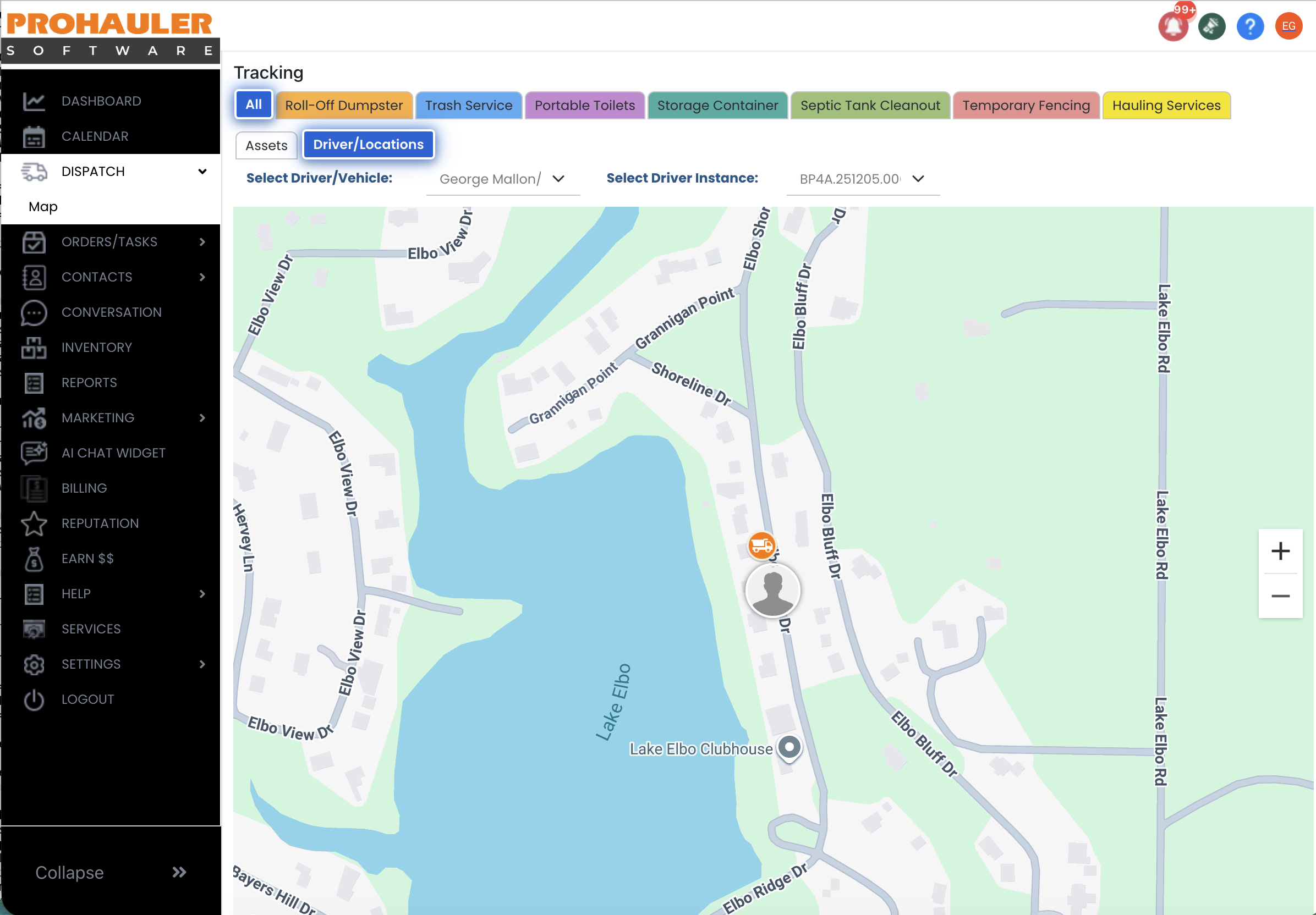Click the Dashboard chart icon
This screenshot has width=1316, height=915.
click(x=34, y=101)
